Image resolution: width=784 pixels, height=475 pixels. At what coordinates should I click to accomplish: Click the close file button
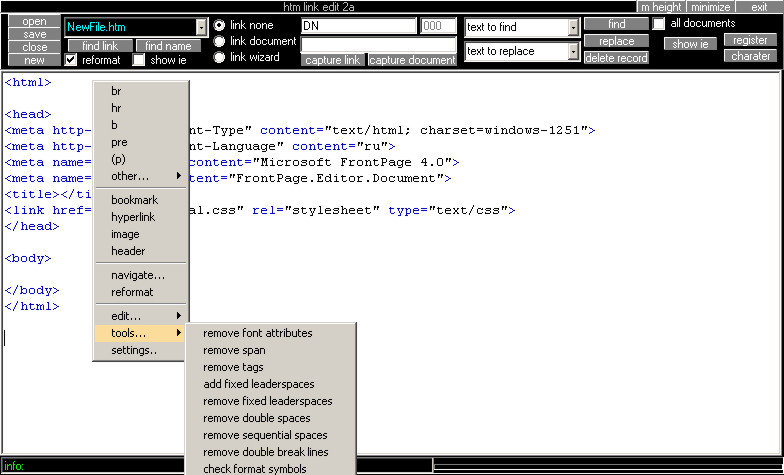34,47
